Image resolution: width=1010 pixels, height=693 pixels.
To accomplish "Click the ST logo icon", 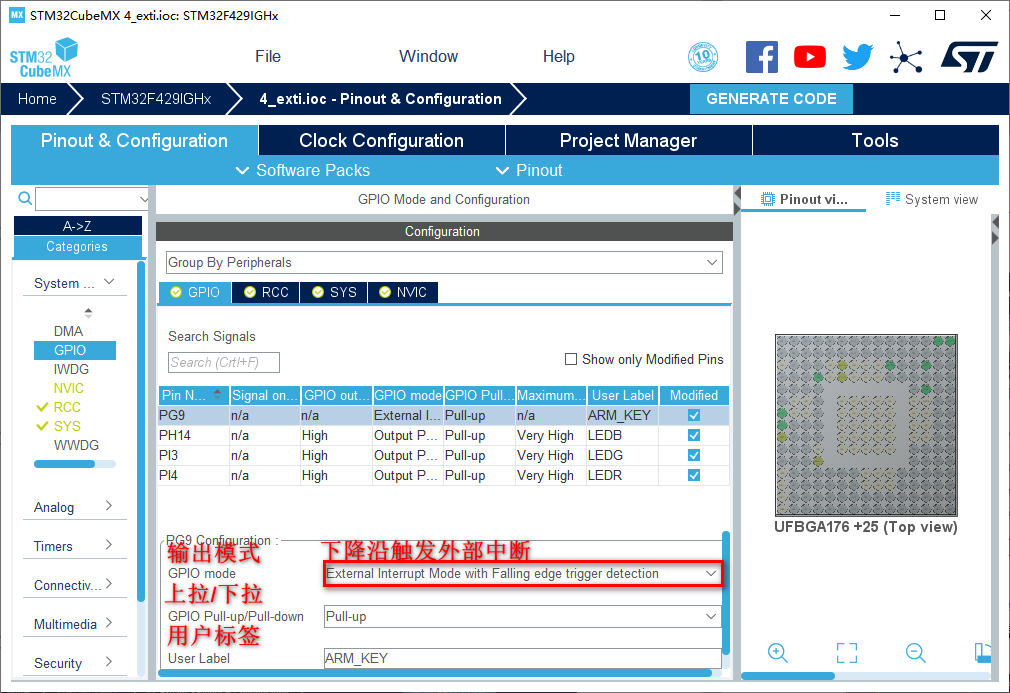I will [x=968, y=57].
